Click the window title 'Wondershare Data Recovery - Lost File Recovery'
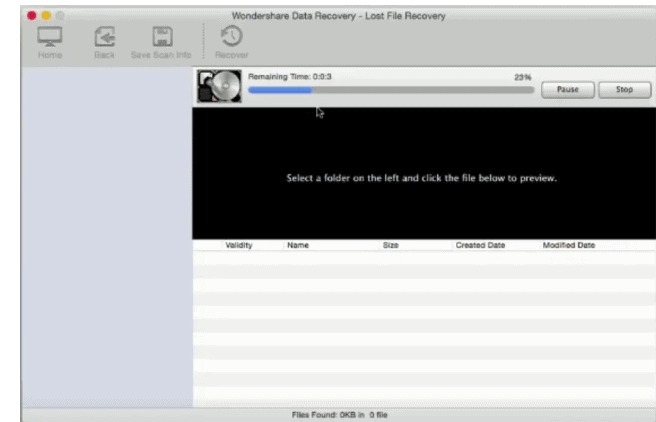The height and width of the screenshot is (422, 656). (338, 16)
